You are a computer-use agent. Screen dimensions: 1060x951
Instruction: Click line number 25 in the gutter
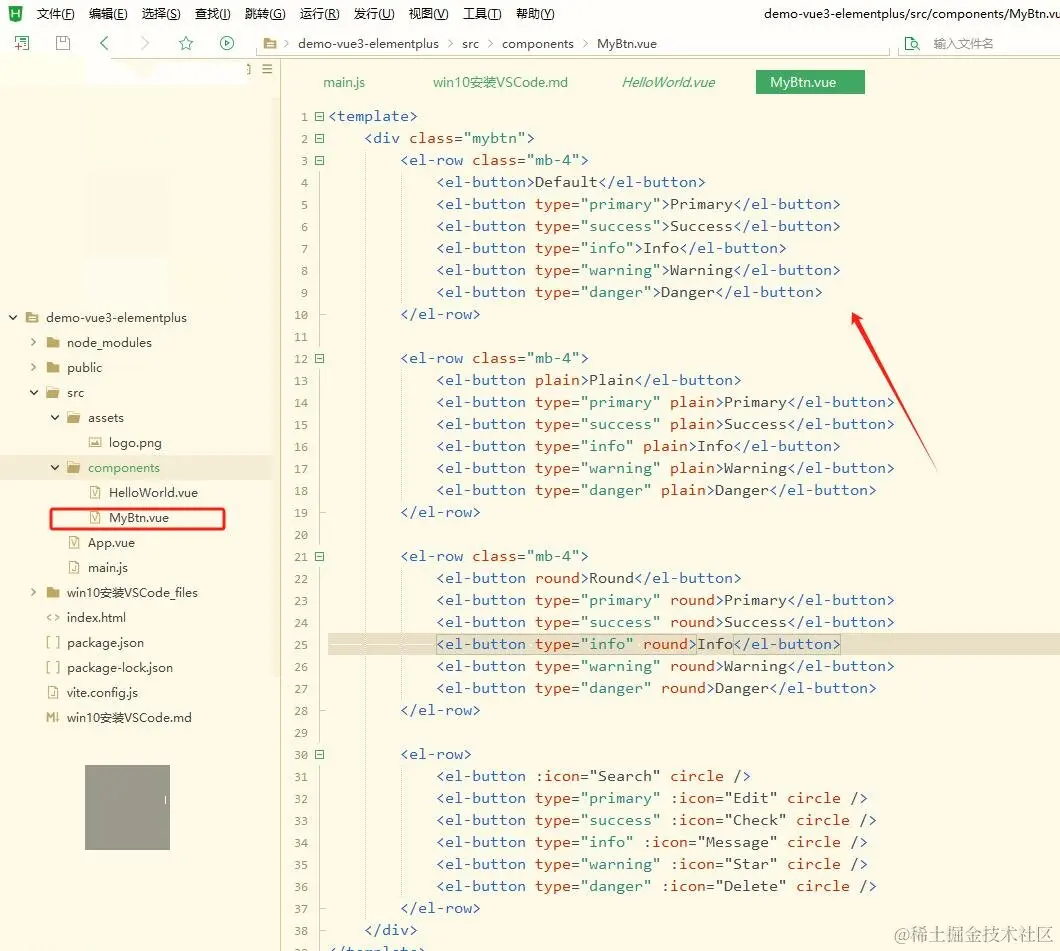(x=301, y=645)
